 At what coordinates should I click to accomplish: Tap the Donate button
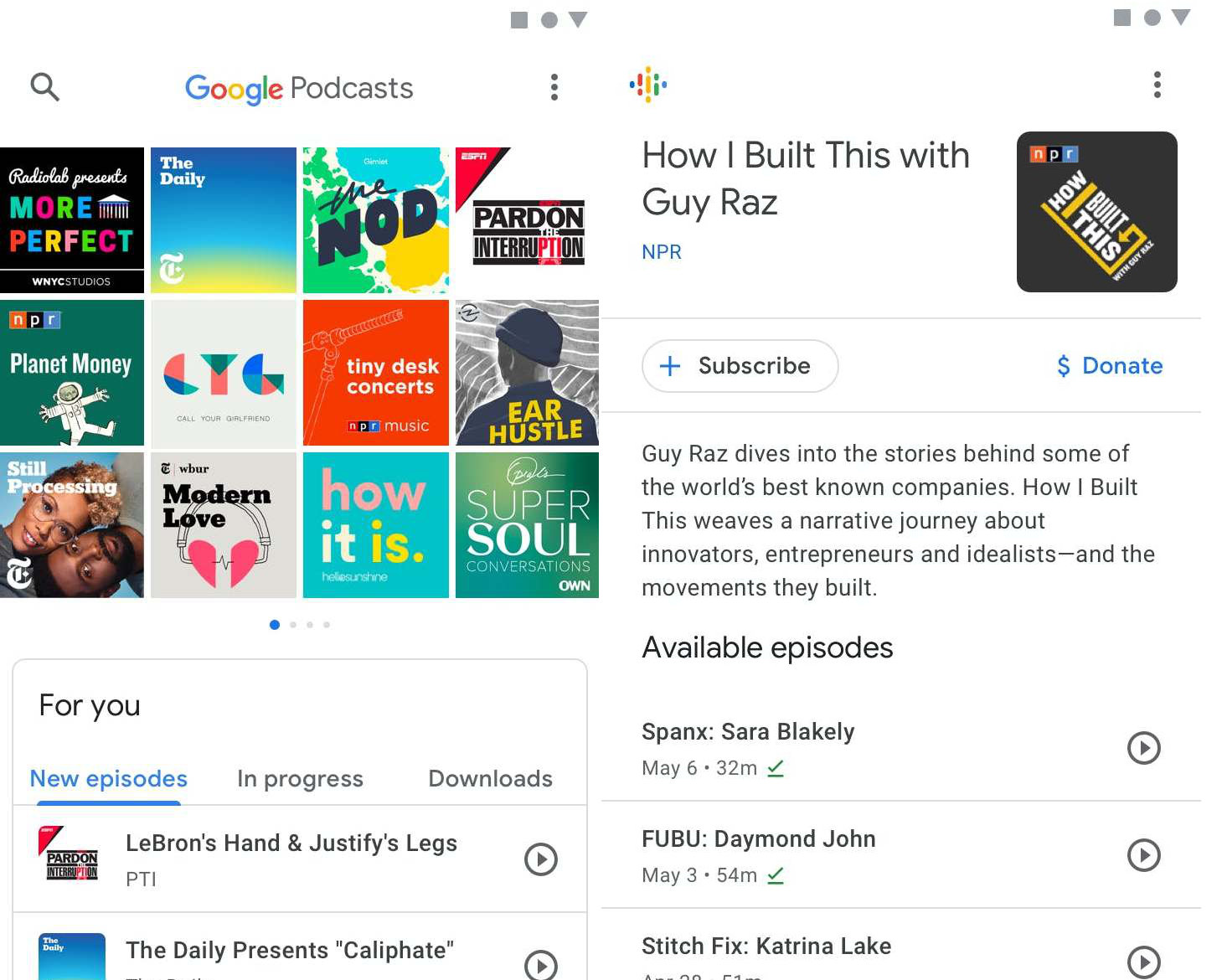pos(1110,366)
